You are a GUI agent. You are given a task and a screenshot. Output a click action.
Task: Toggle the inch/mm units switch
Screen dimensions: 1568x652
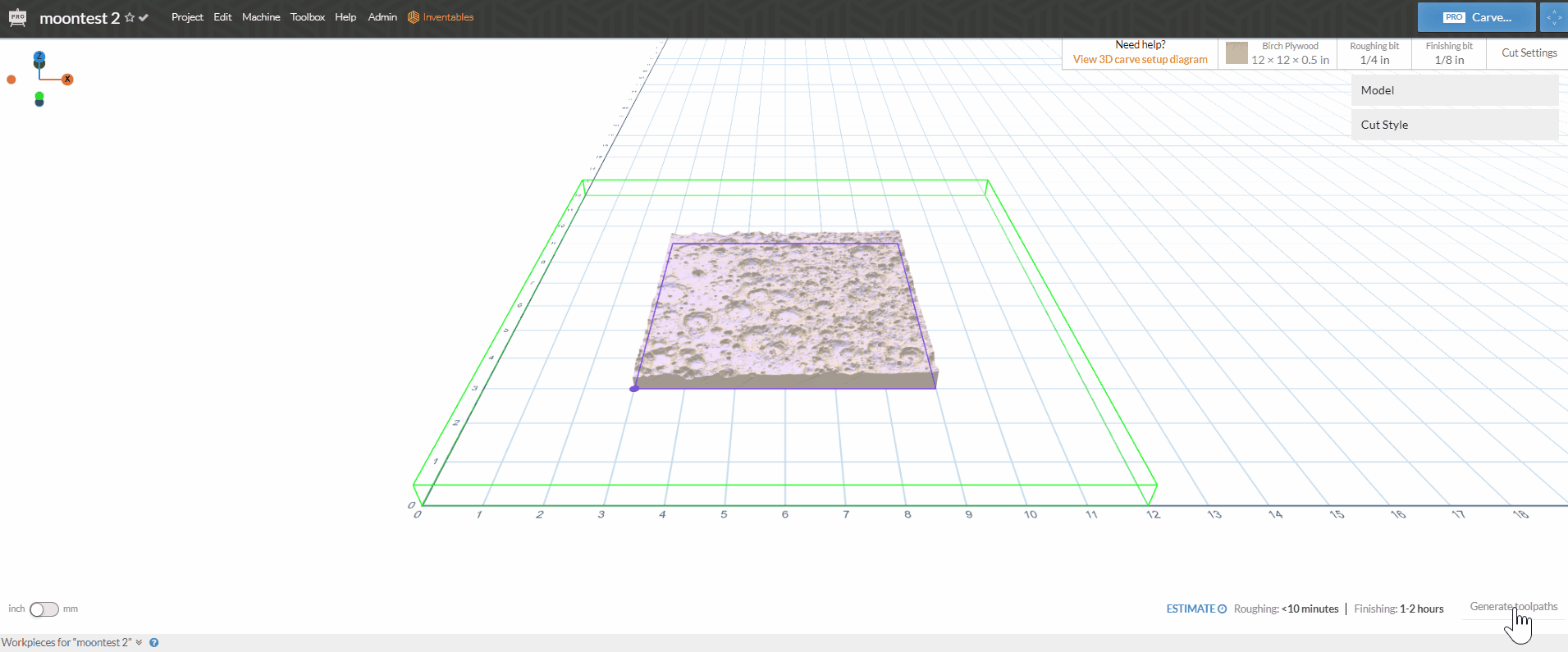(44, 609)
